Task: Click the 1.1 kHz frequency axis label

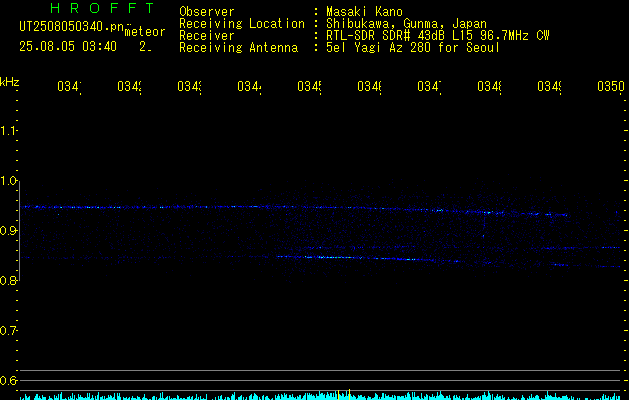Action: (8, 130)
